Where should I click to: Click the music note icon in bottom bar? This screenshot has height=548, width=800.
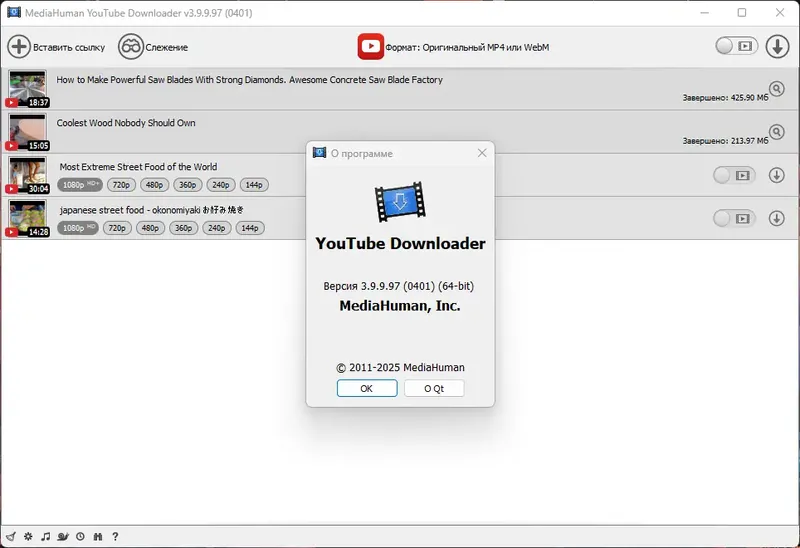pos(45,536)
